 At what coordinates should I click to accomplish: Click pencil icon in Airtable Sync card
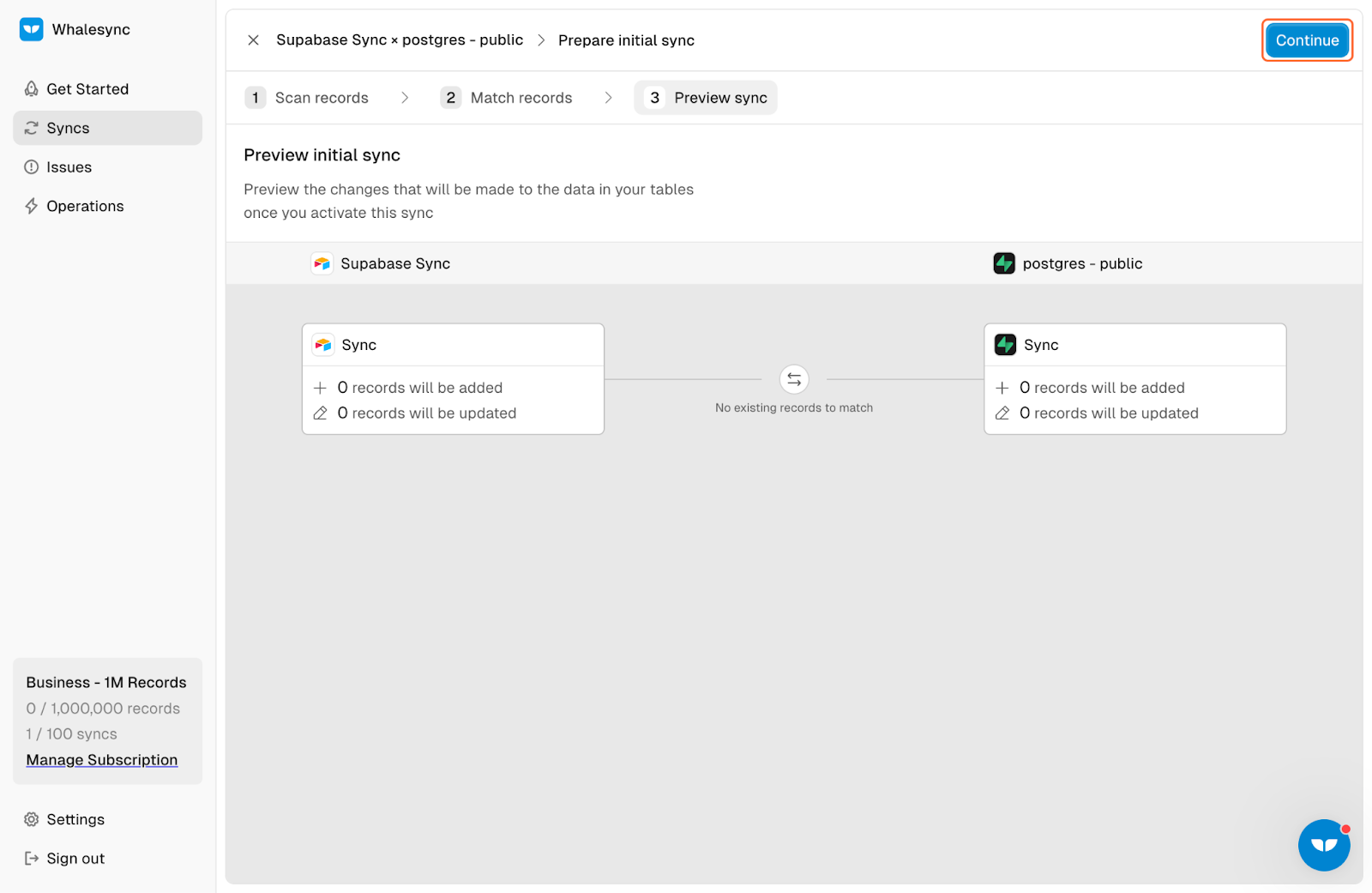click(320, 413)
